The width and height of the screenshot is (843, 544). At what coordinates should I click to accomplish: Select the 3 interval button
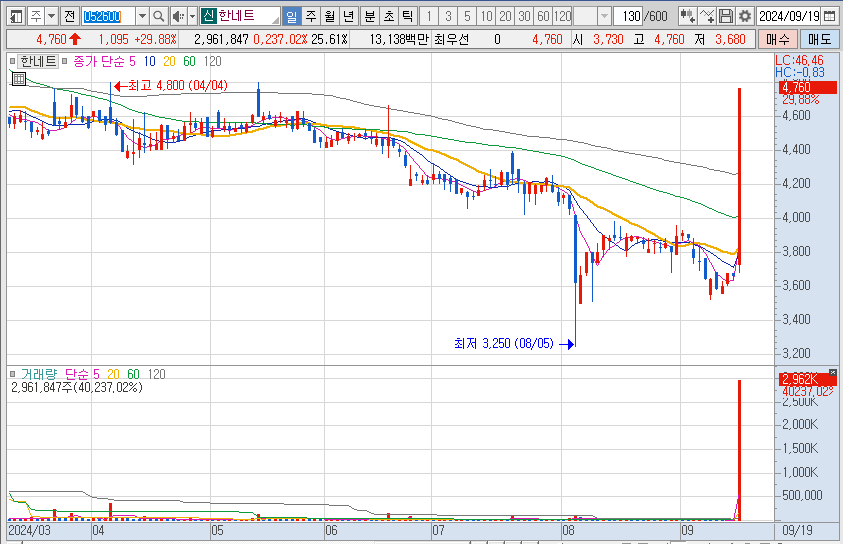click(x=448, y=16)
